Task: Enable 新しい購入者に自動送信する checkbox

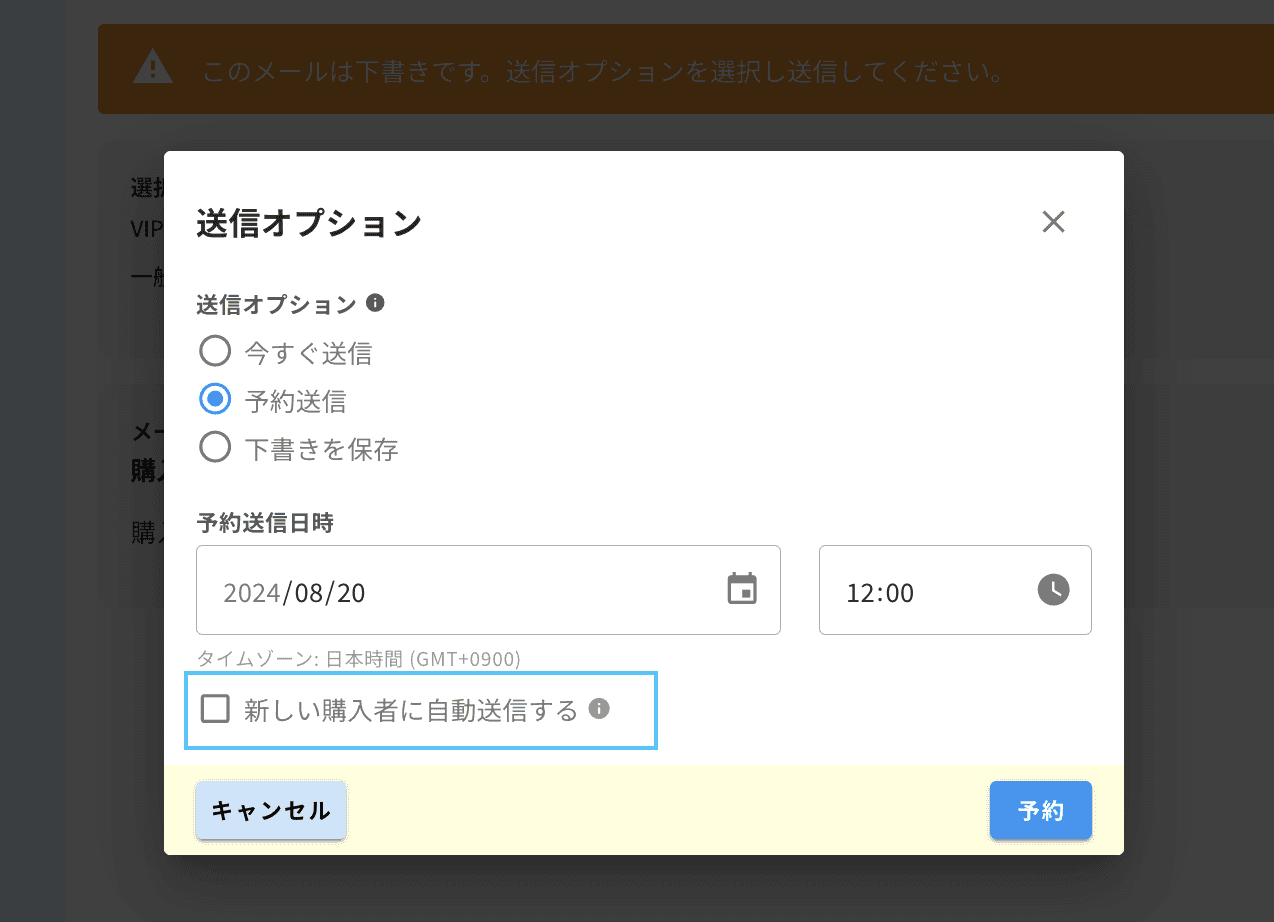Action: [x=215, y=710]
